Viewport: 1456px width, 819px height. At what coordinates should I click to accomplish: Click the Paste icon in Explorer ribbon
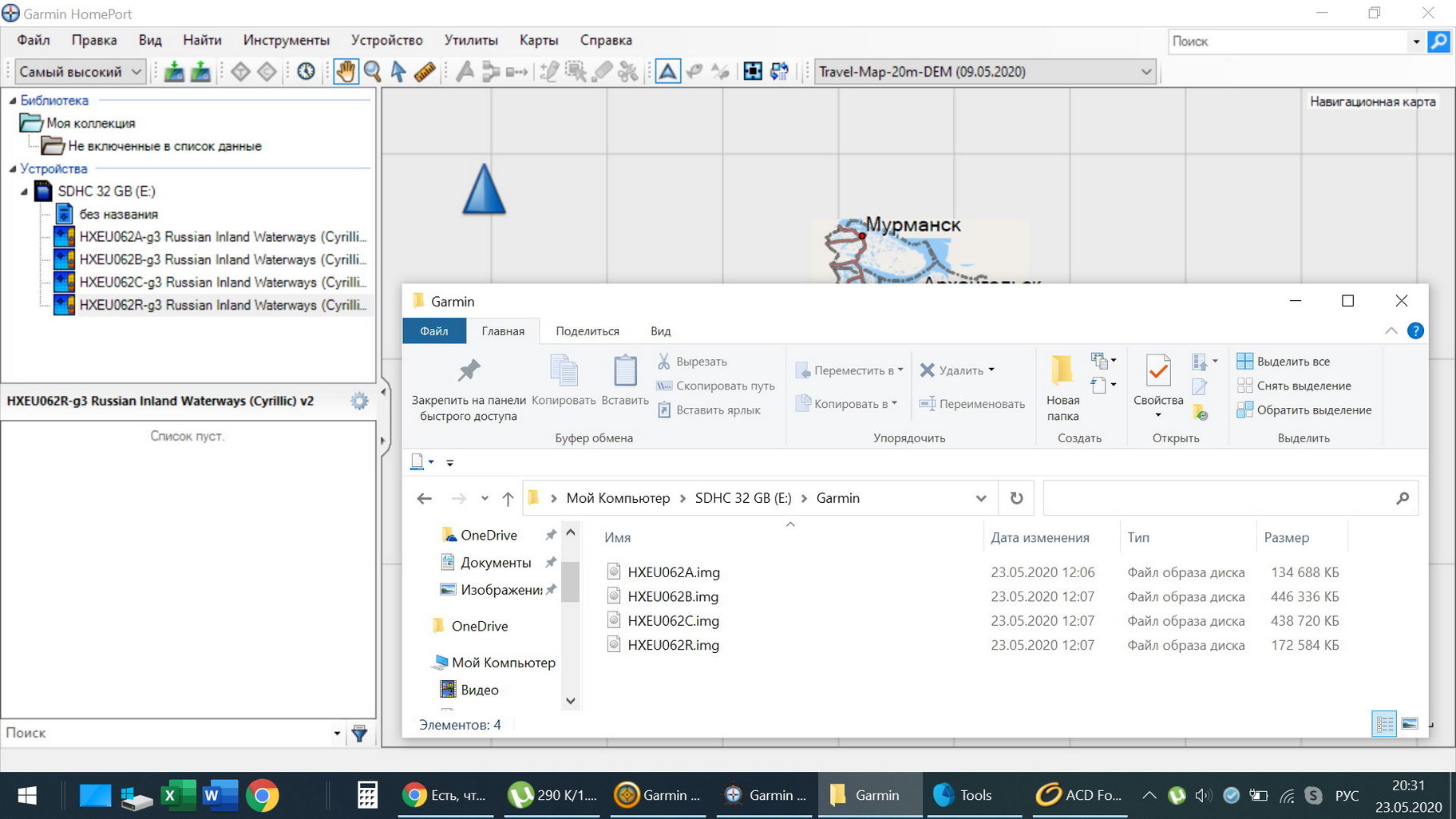pos(625,371)
